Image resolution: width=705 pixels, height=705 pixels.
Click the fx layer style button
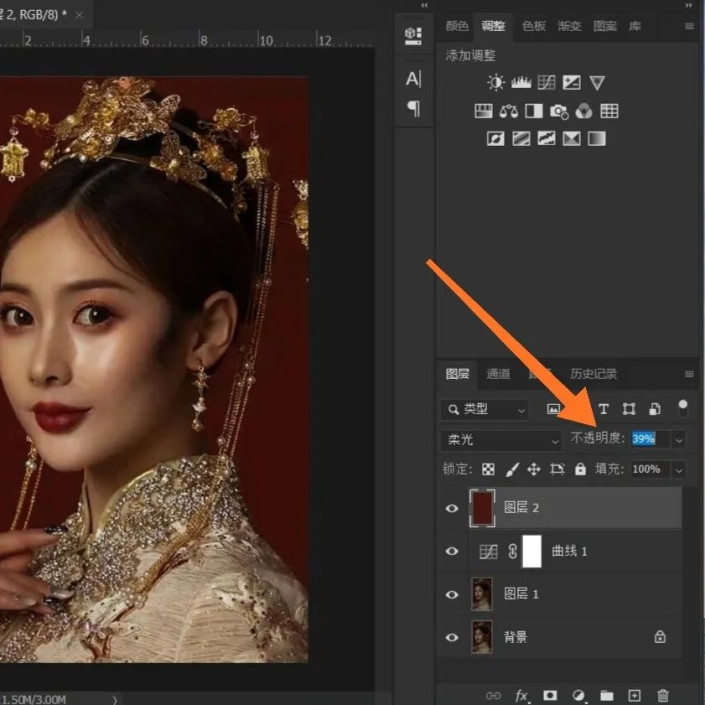[522, 696]
